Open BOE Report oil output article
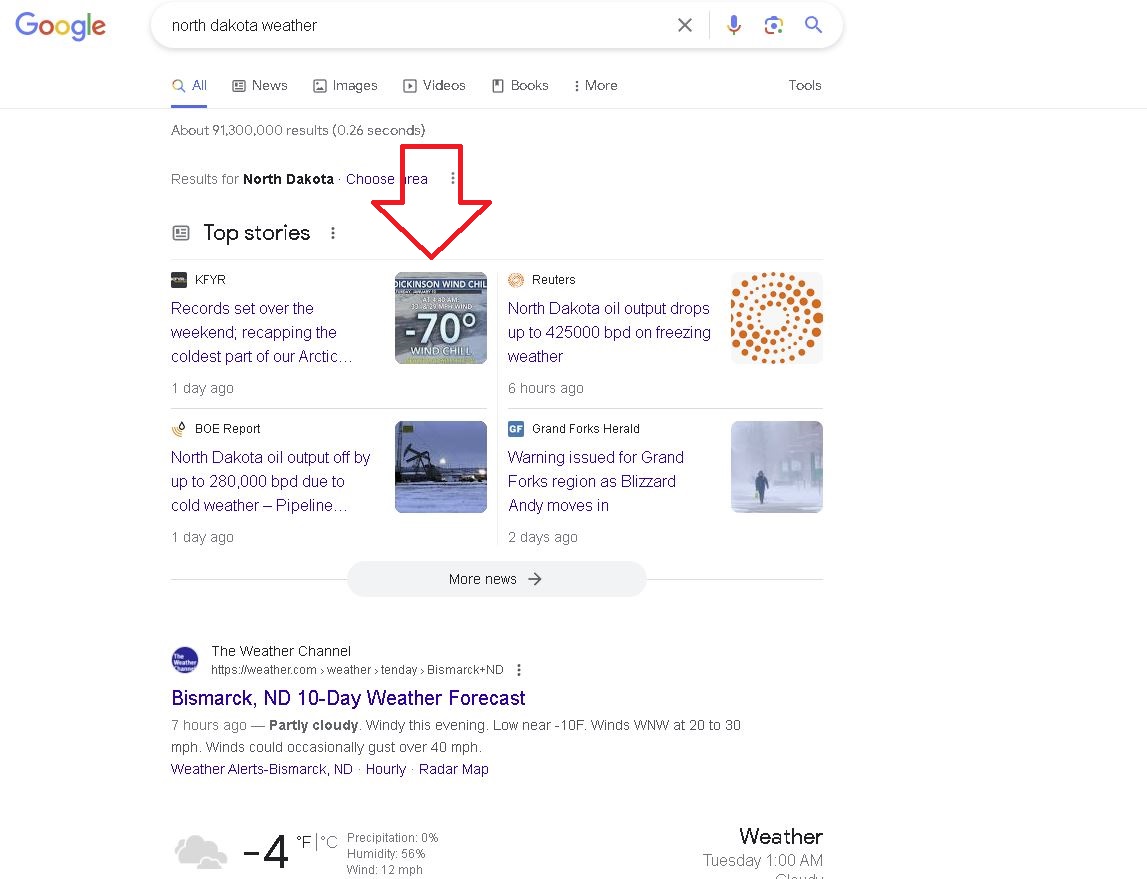The image size is (1147, 879). [271, 481]
